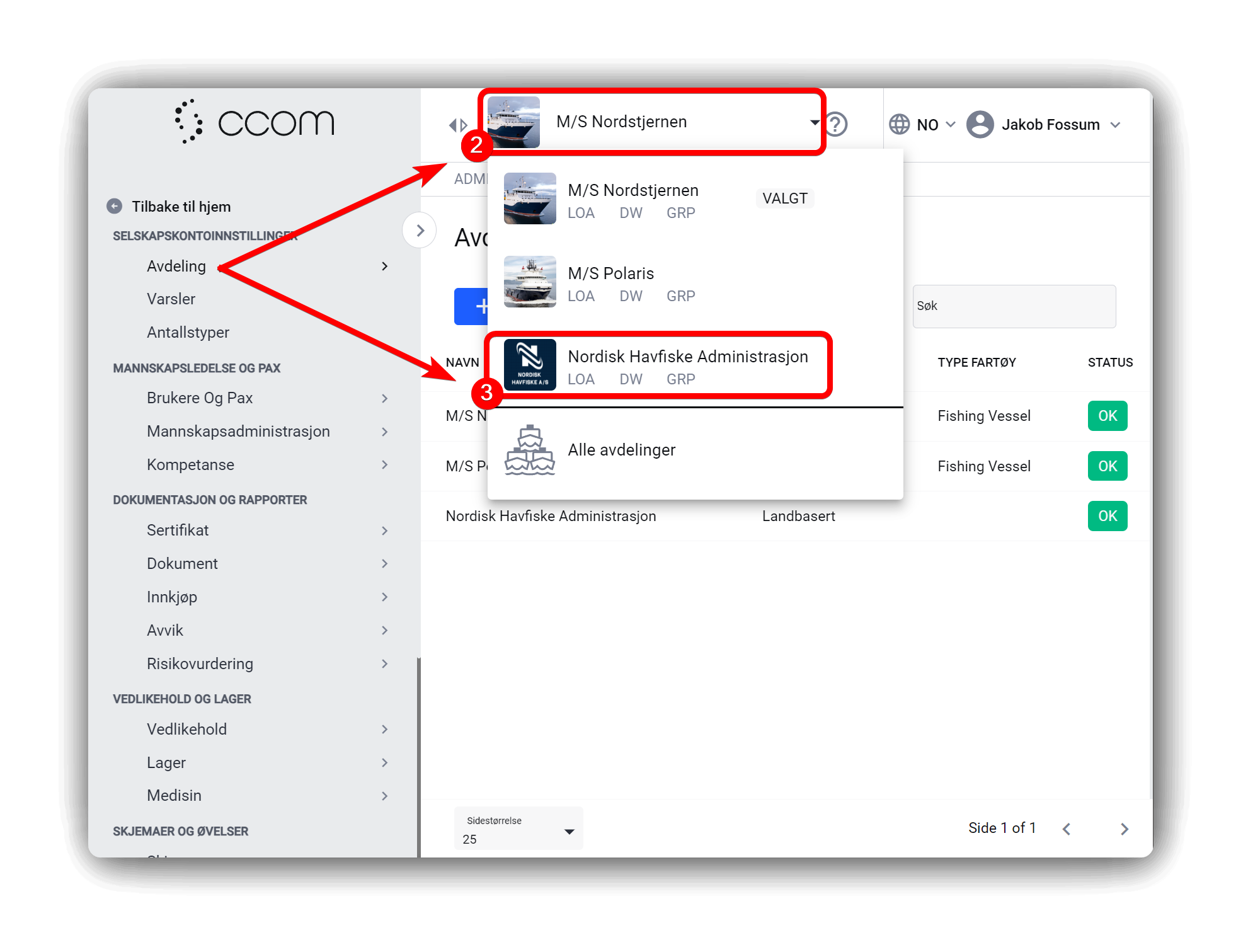Click the Alle avdelinger ships icon

pyautogui.click(x=529, y=450)
